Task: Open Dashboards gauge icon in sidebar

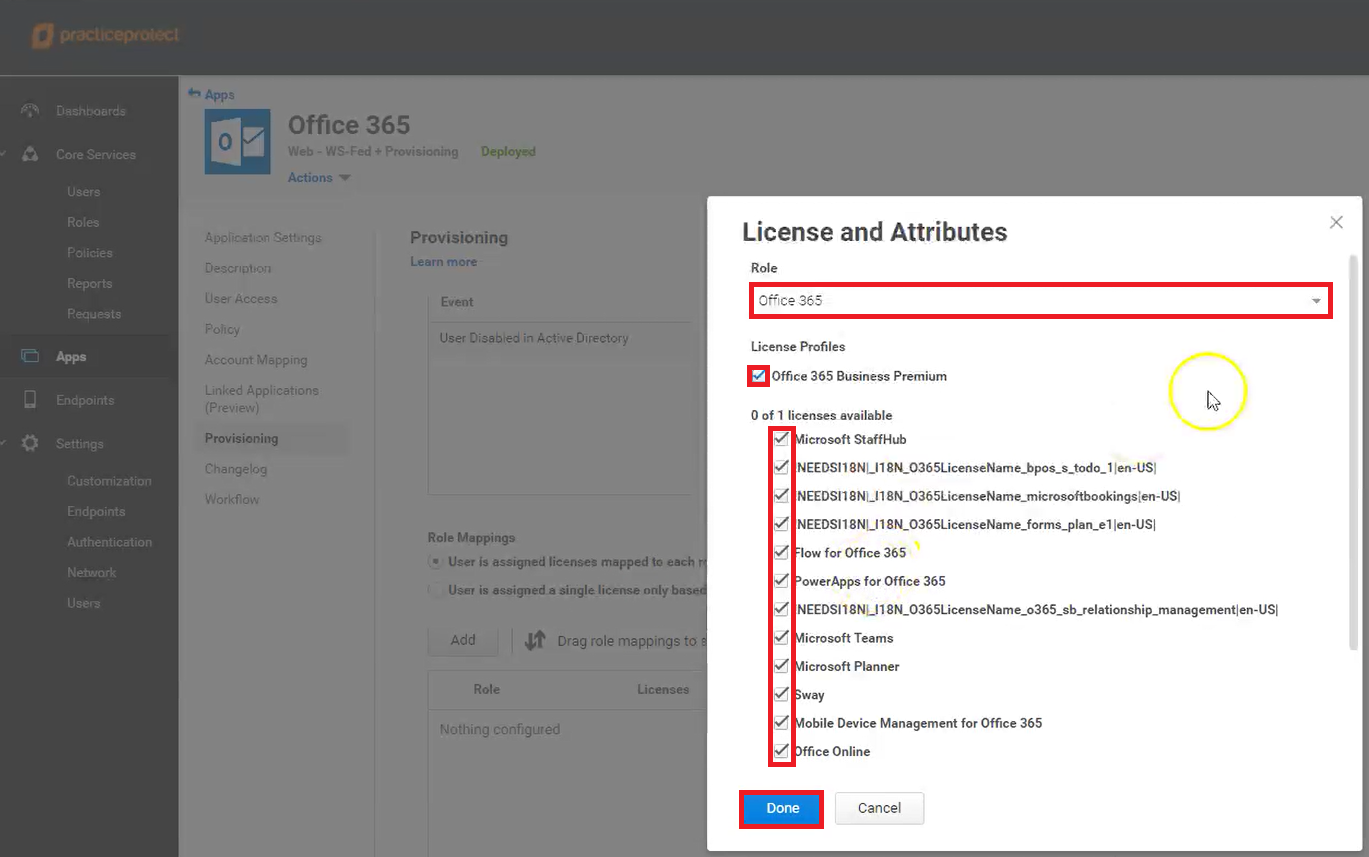Action: click(x=30, y=111)
